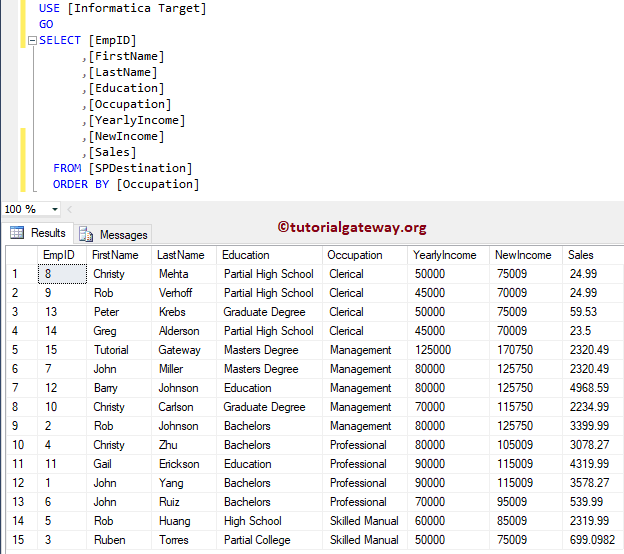Switch to the Messages tab

[x=113, y=234]
